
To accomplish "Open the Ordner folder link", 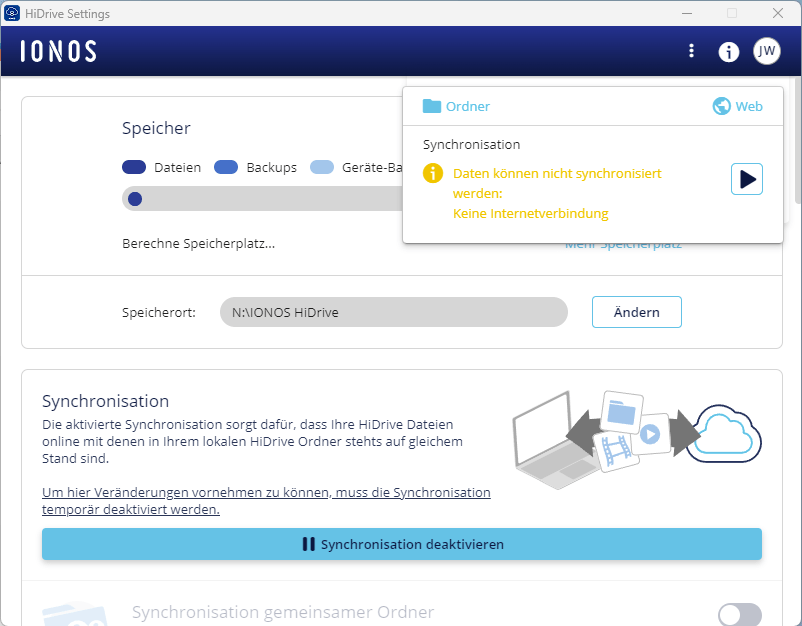I will coord(457,106).
